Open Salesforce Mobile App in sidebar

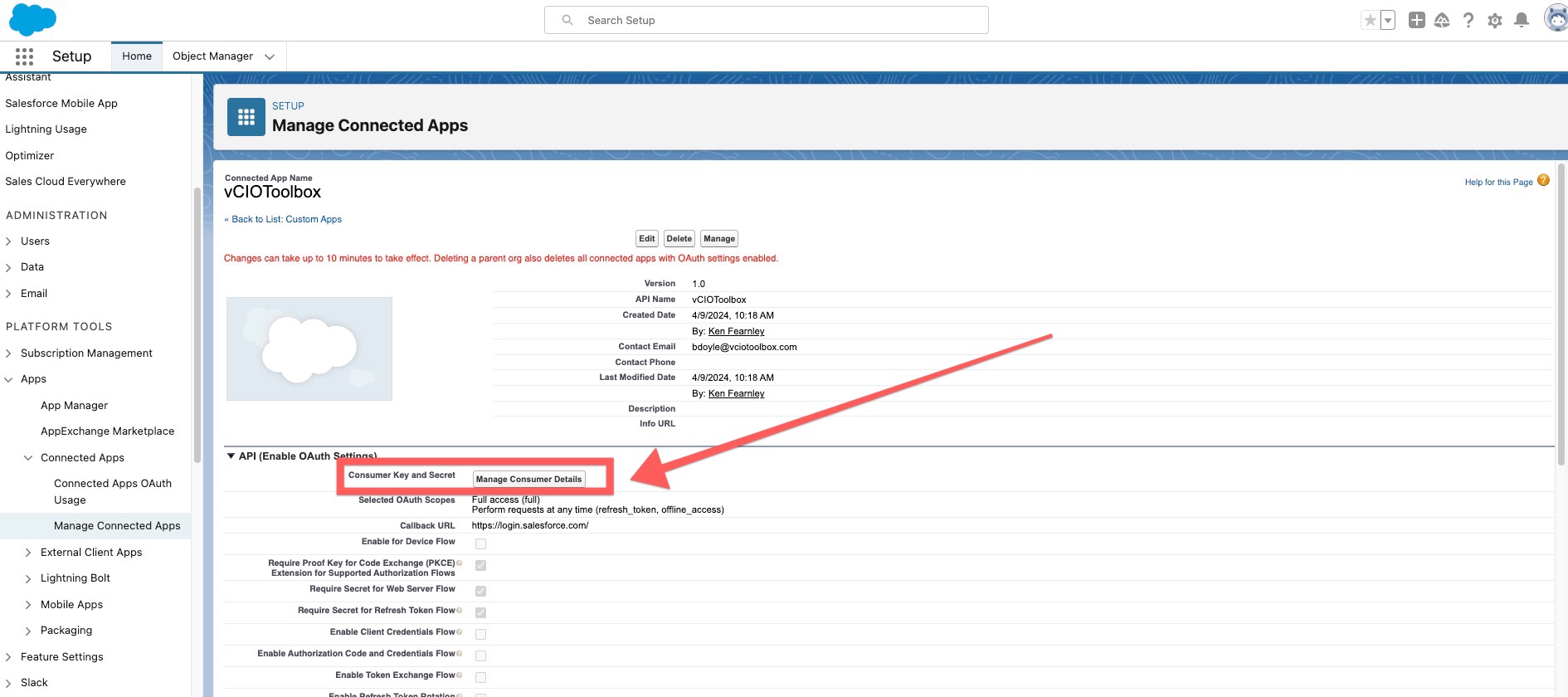click(61, 103)
